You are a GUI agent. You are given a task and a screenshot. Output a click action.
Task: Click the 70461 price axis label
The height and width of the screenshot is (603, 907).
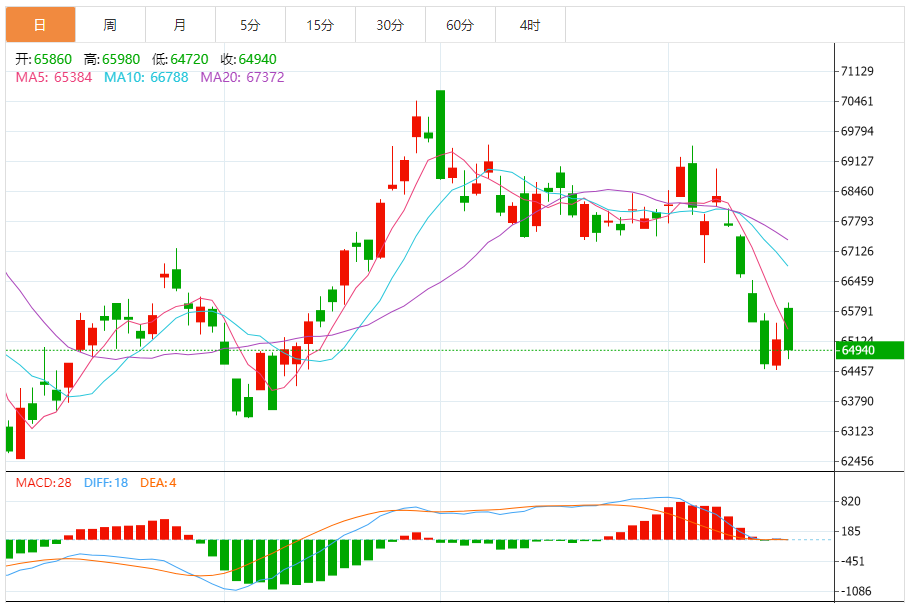point(857,101)
